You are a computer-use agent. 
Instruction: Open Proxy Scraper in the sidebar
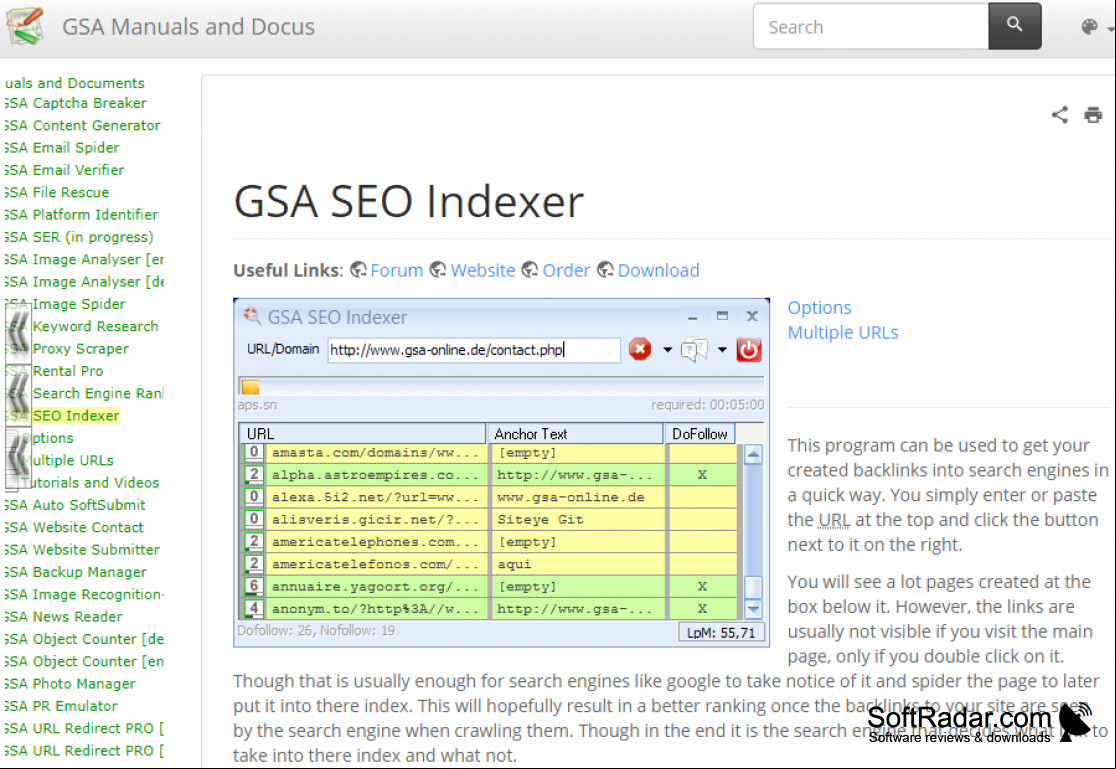pos(80,349)
